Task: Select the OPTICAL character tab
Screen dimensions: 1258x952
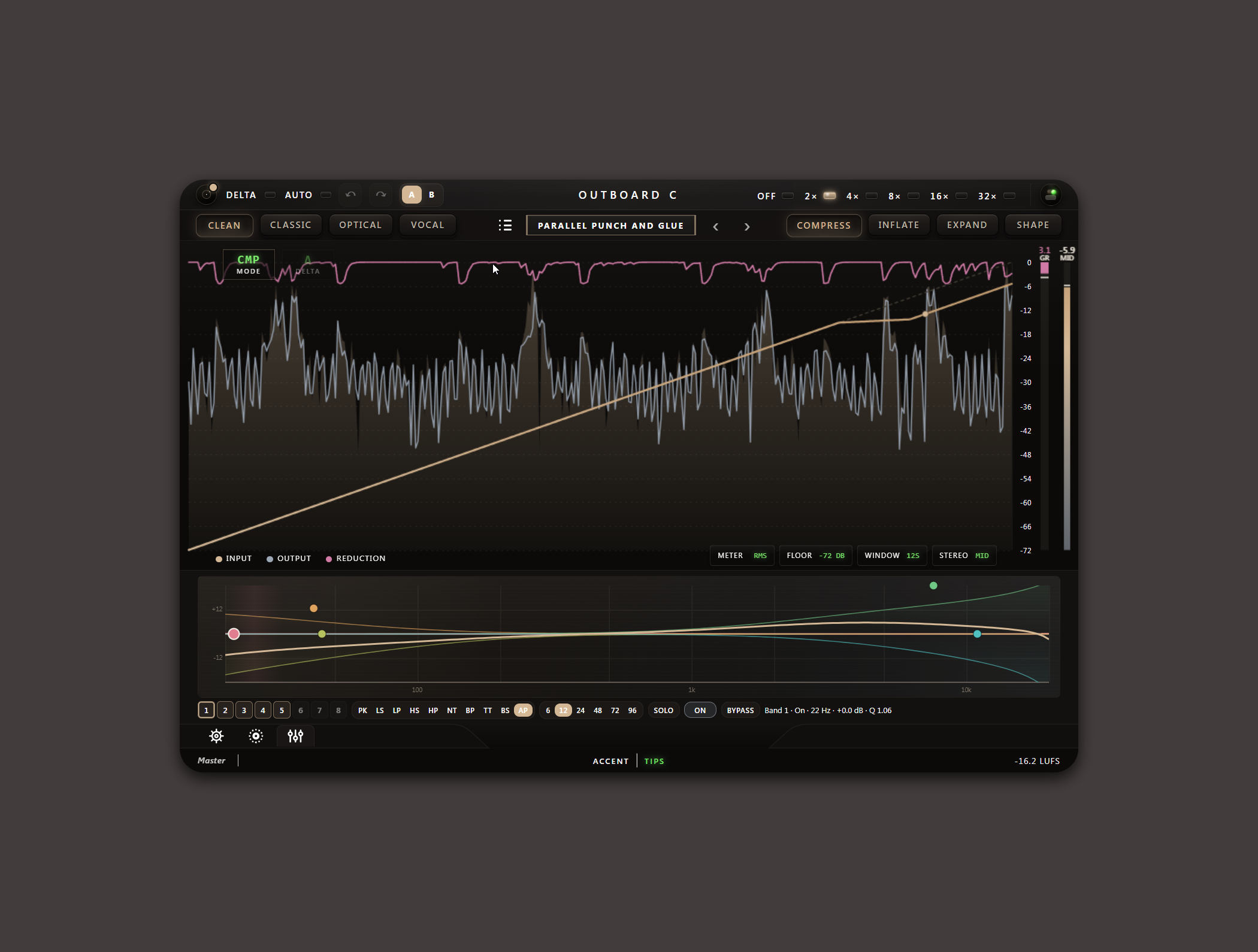Action: pos(360,225)
